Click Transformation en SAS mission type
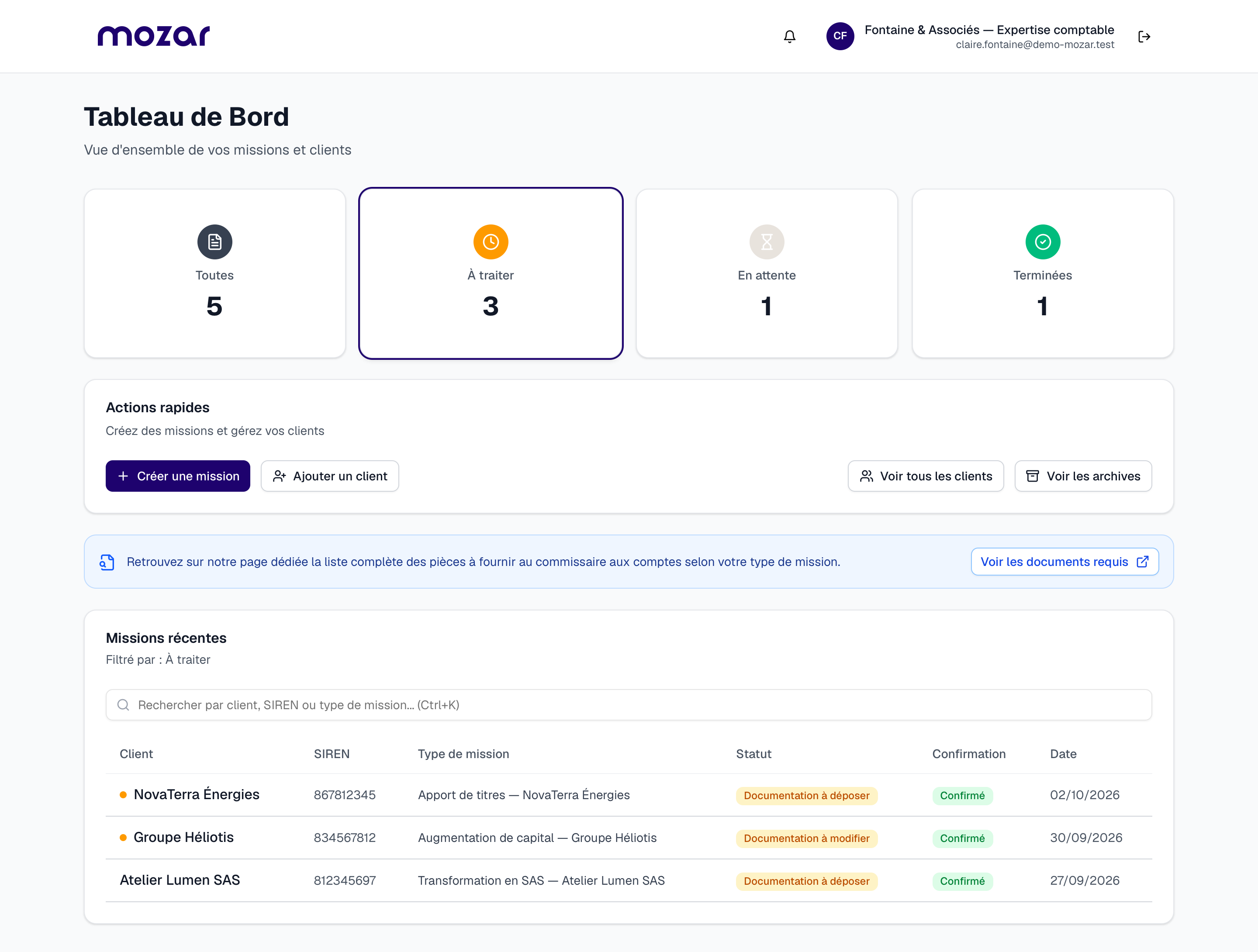The width and height of the screenshot is (1258, 952). click(x=541, y=880)
